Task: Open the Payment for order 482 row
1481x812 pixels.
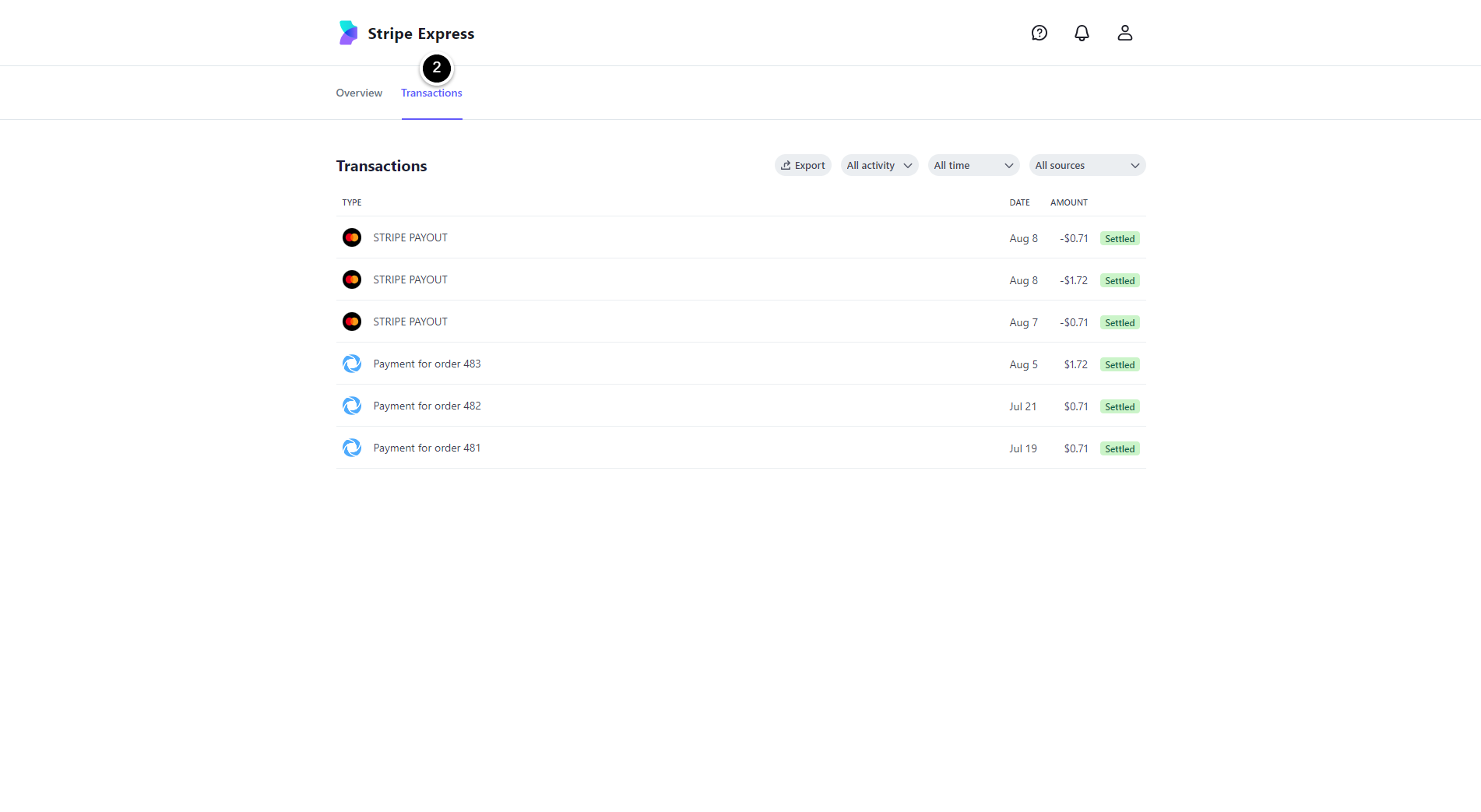Action: pos(740,406)
